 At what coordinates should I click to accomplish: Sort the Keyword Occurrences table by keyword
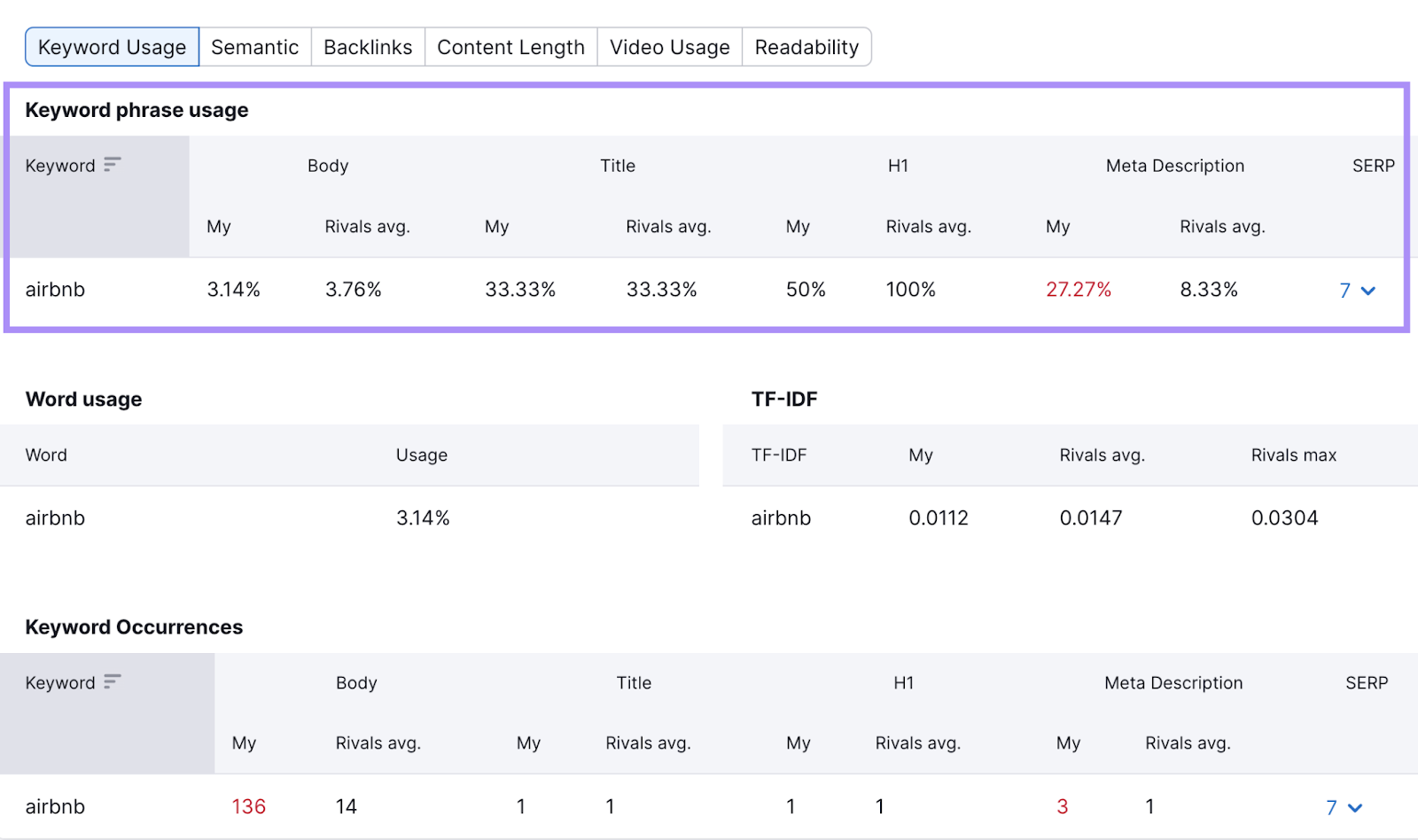111,682
